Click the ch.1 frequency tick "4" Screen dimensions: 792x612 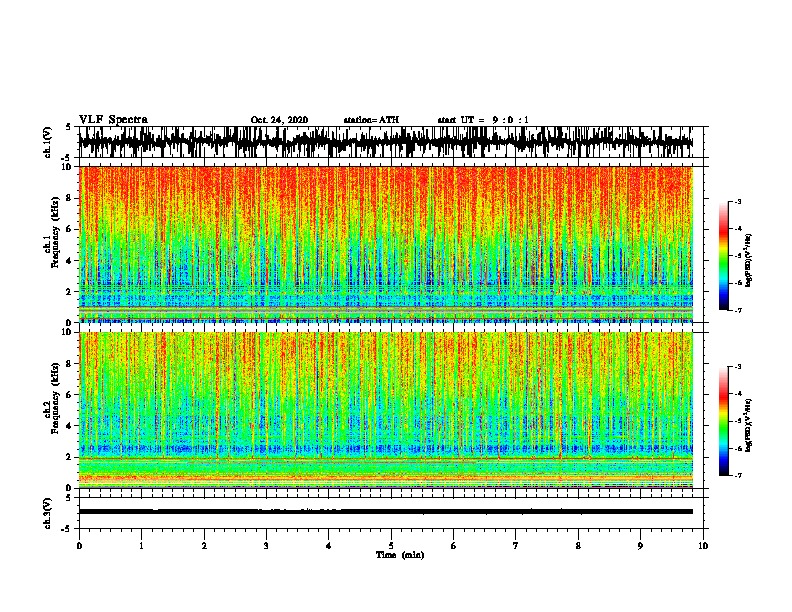(x=69, y=261)
